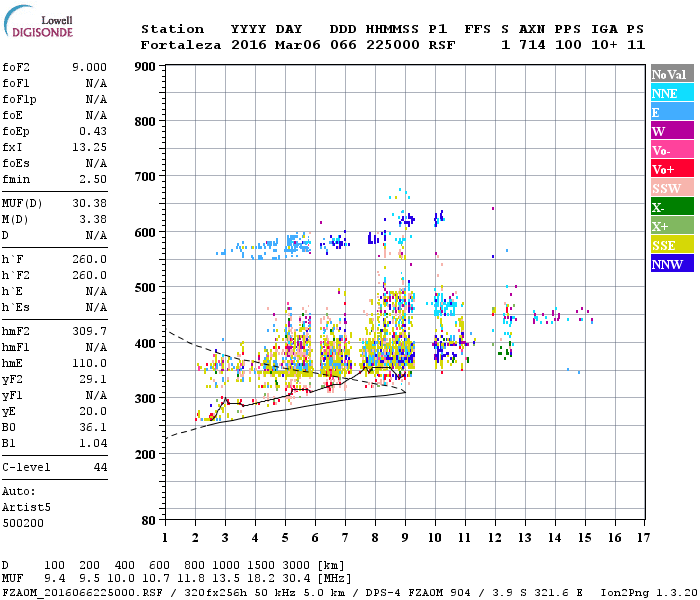Click the foF2 value 9.000
This screenshot has width=700, height=600.
pos(89,67)
